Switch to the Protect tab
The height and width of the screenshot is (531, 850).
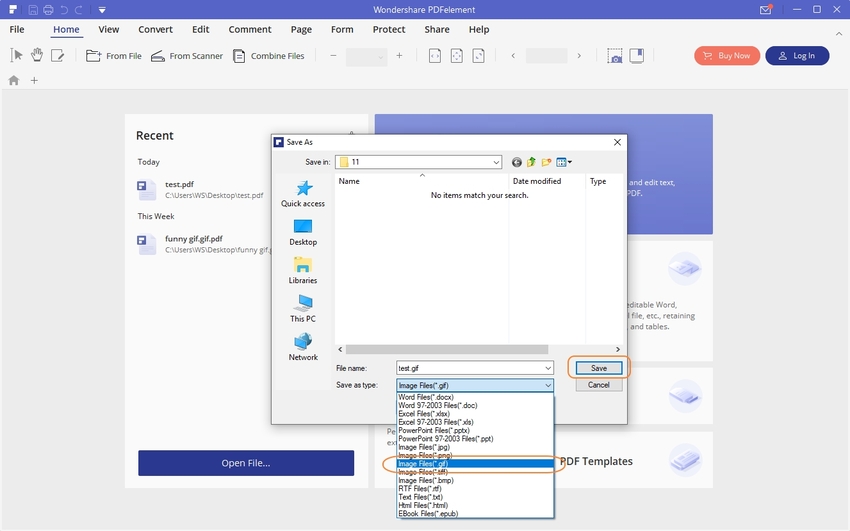389,29
